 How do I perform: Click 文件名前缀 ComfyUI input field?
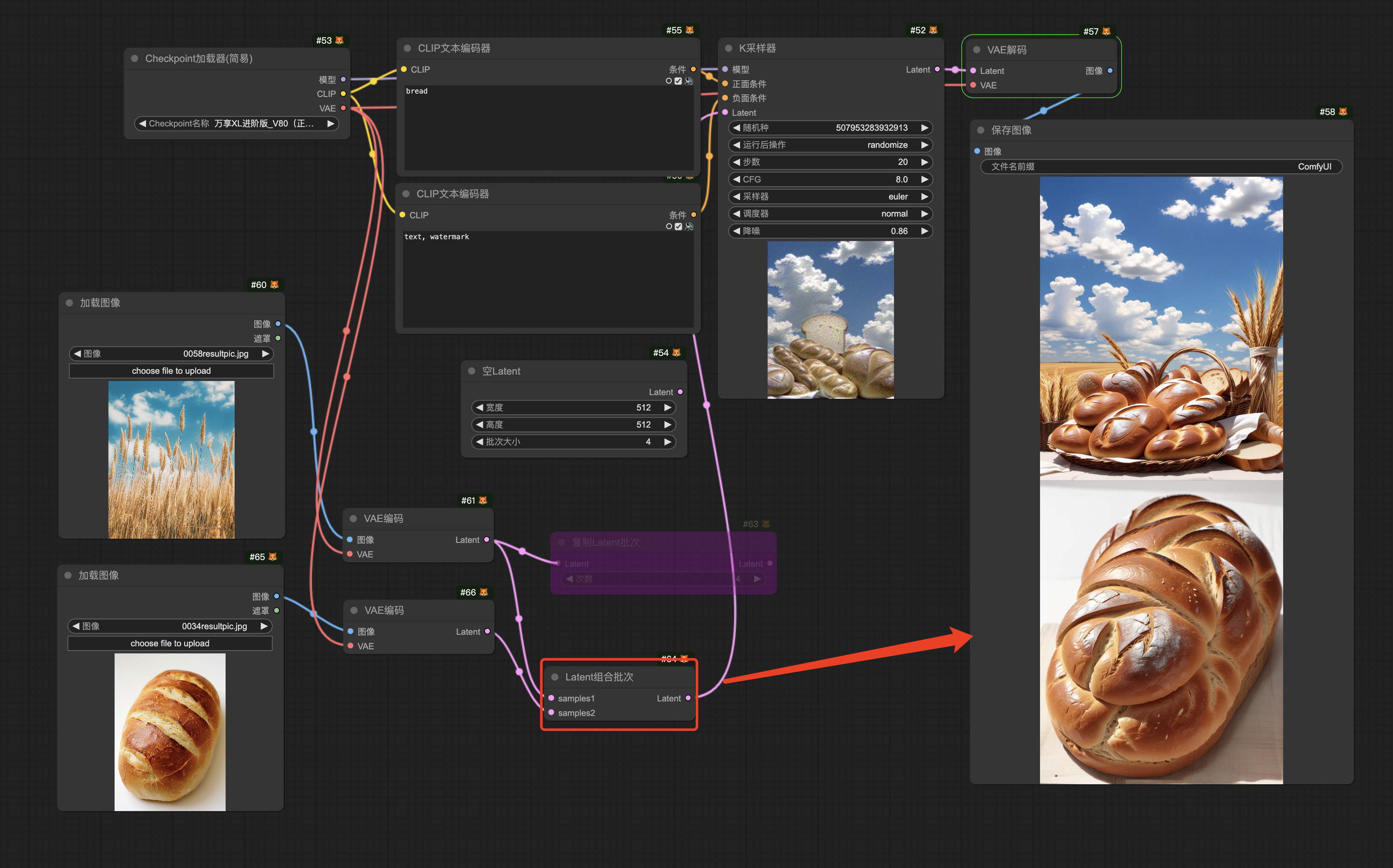[1161, 167]
